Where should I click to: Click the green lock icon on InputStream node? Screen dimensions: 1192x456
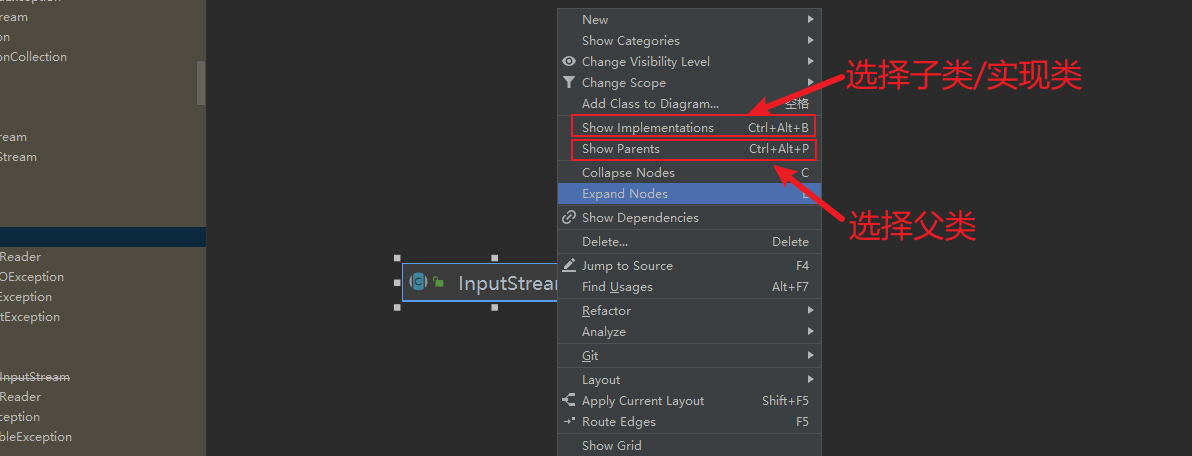tap(438, 283)
